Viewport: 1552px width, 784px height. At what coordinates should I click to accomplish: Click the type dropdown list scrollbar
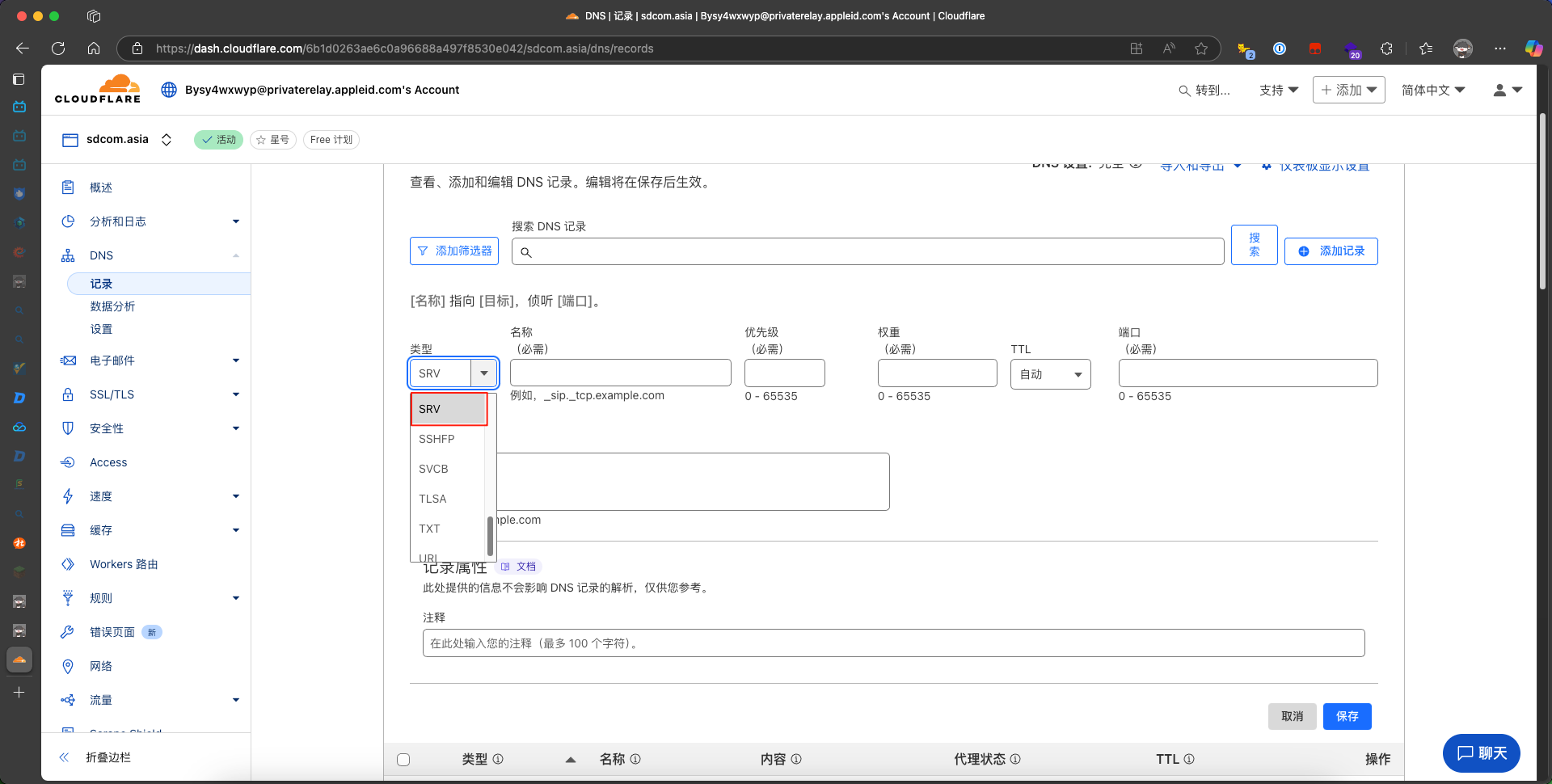pos(490,536)
